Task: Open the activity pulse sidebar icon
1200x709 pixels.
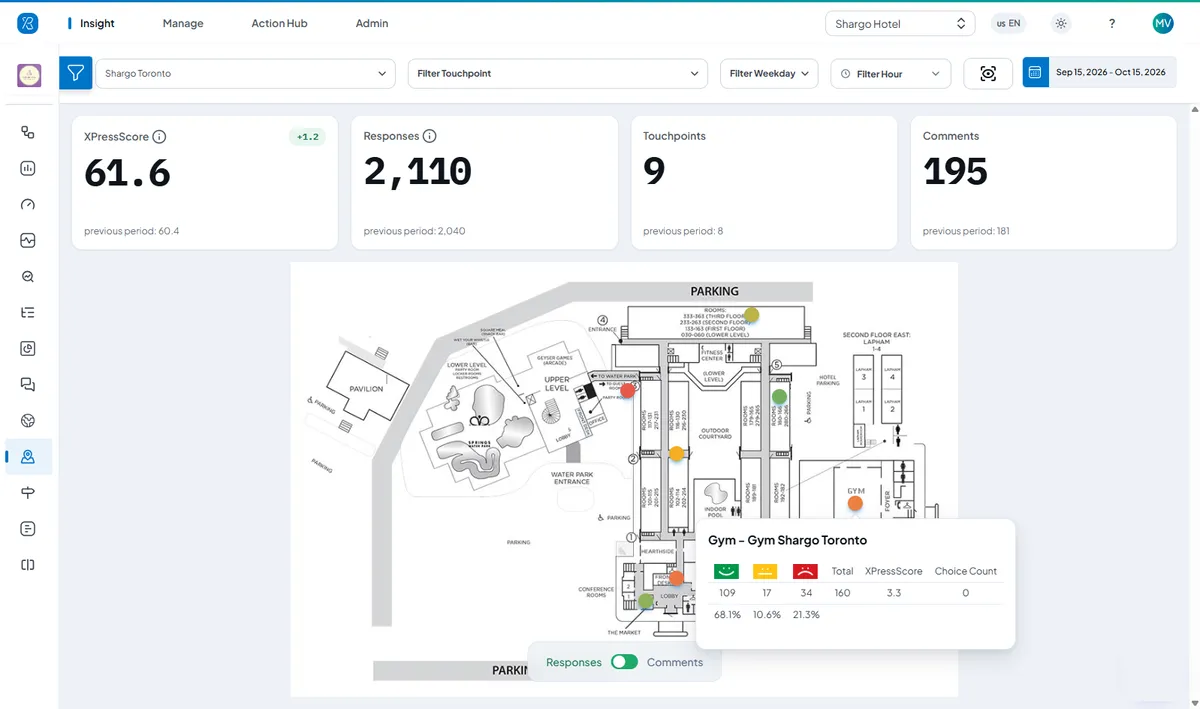Action: tap(28, 240)
